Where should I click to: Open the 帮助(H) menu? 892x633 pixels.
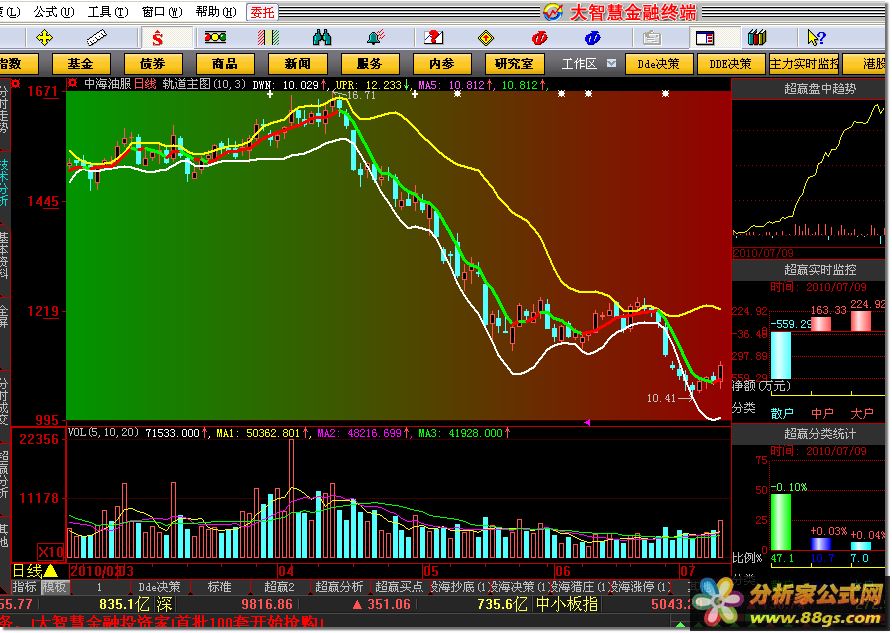tap(216, 11)
